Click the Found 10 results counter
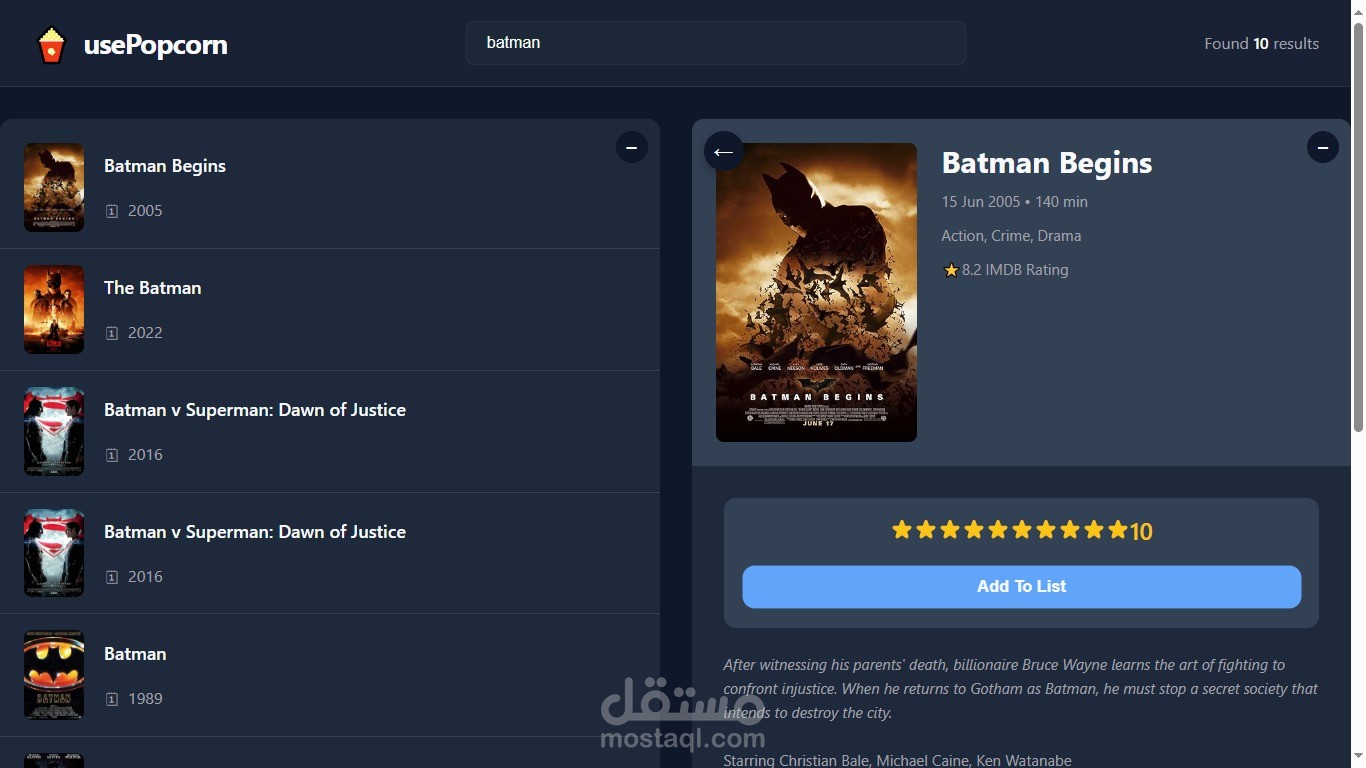This screenshot has height=768, width=1366. [1261, 44]
